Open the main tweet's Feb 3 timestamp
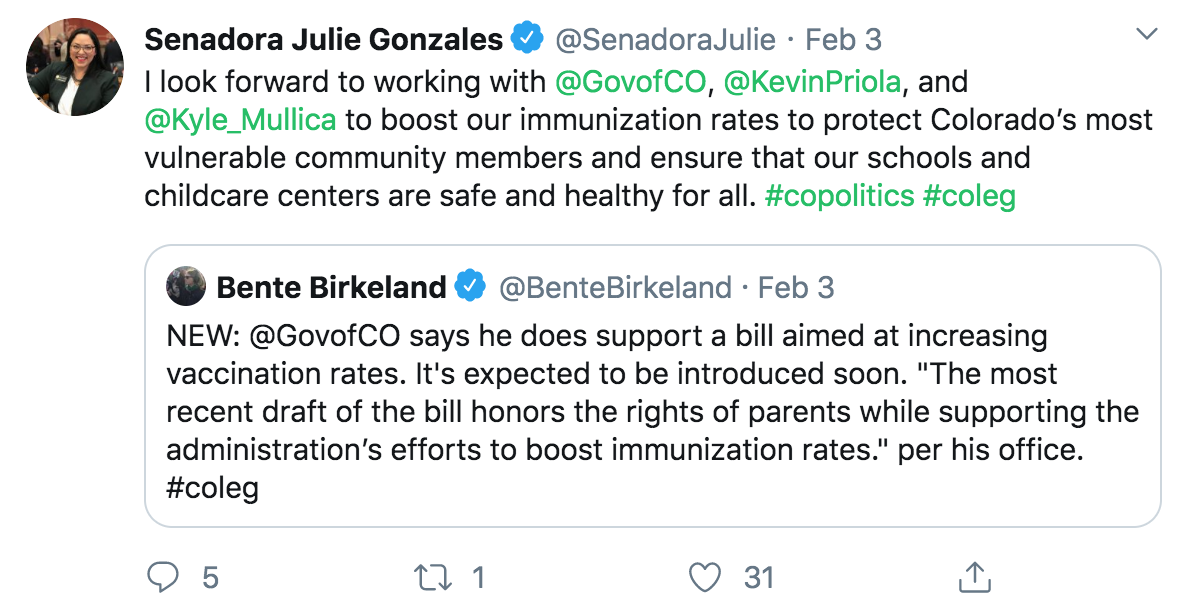The height and width of the screenshot is (612, 1188). [x=843, y=39]
